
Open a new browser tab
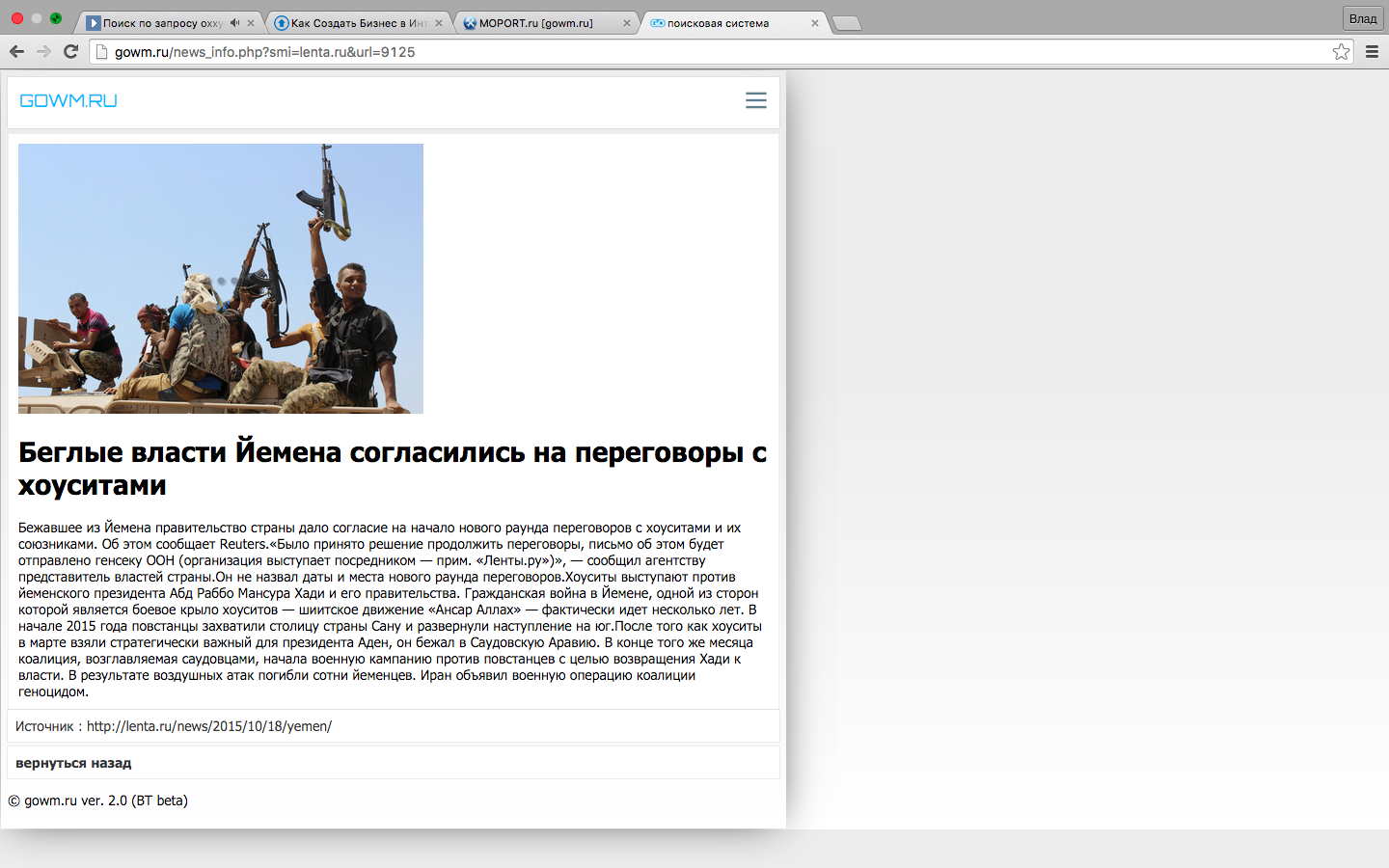(x=846, y=24)
